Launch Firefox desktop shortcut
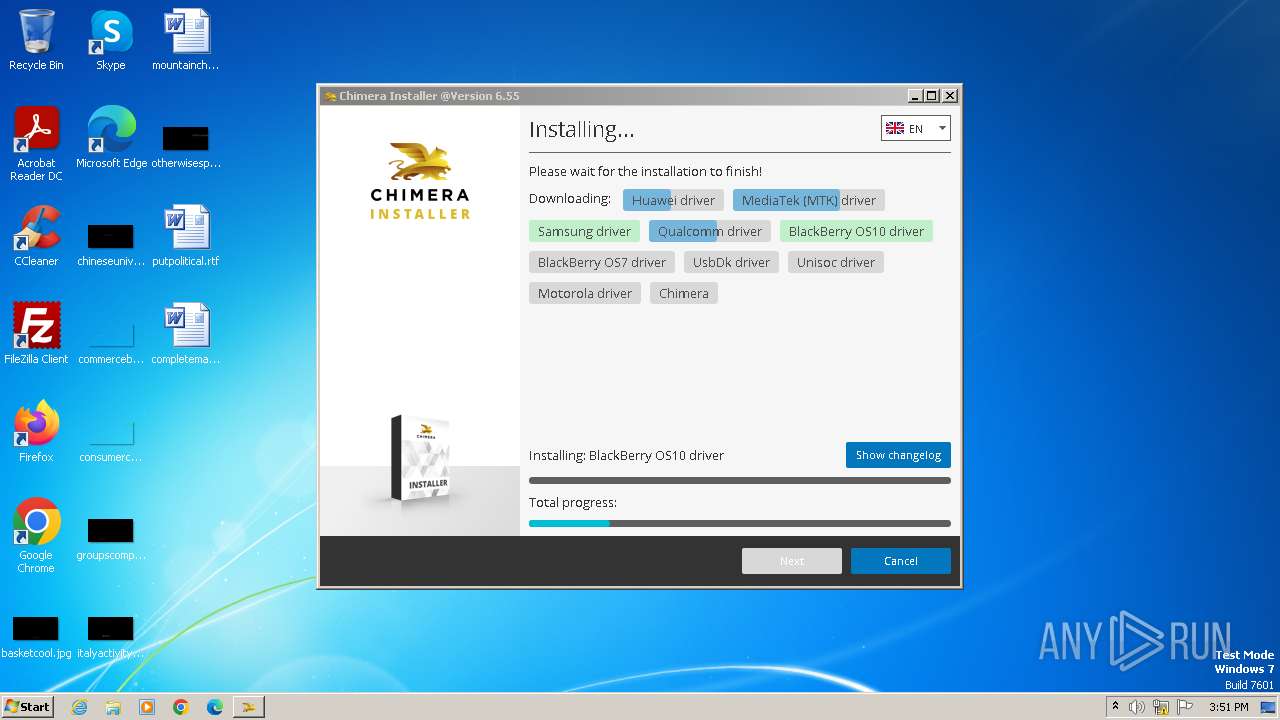Image resolution: width=1280 pixels, height=720 pixels. click(36, 432)
